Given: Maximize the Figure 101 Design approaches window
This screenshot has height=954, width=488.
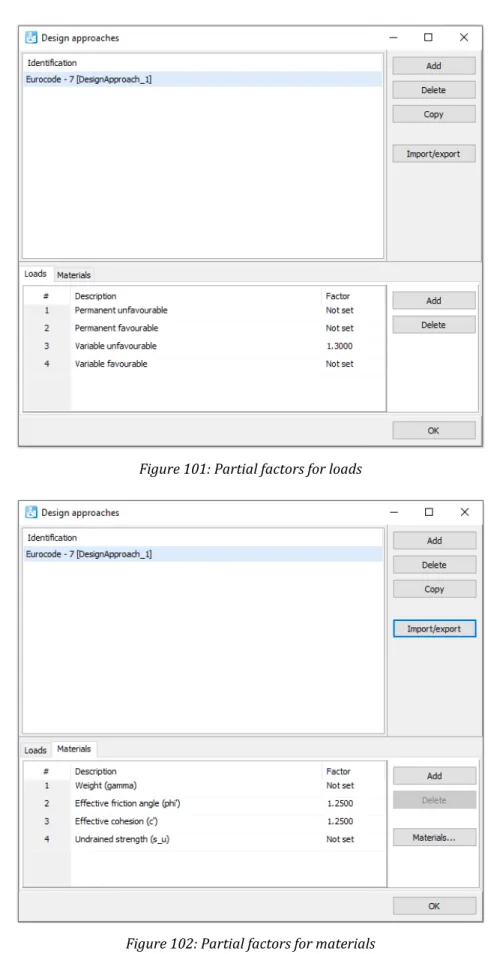Looking at the screenshot, I should point(428,38).
